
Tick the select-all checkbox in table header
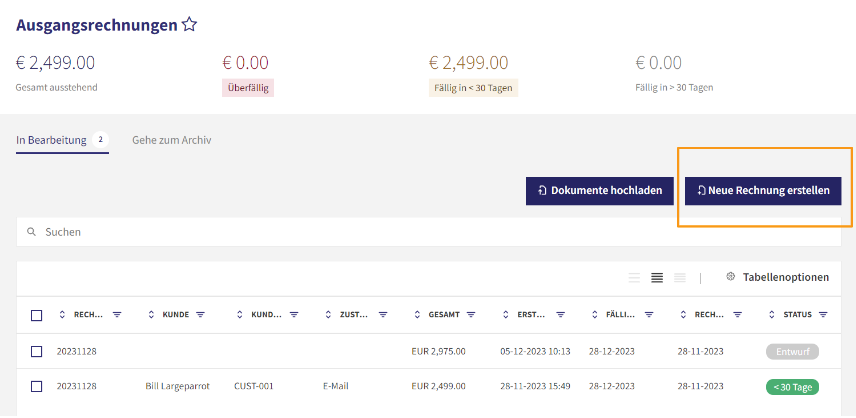[37, 315]
